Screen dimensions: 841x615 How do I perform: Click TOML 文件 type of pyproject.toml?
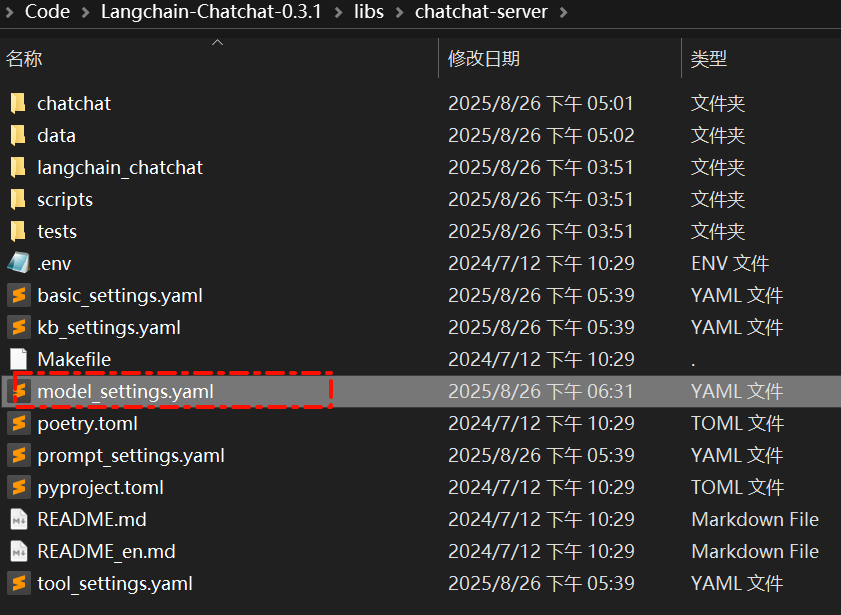pos(737,487)
